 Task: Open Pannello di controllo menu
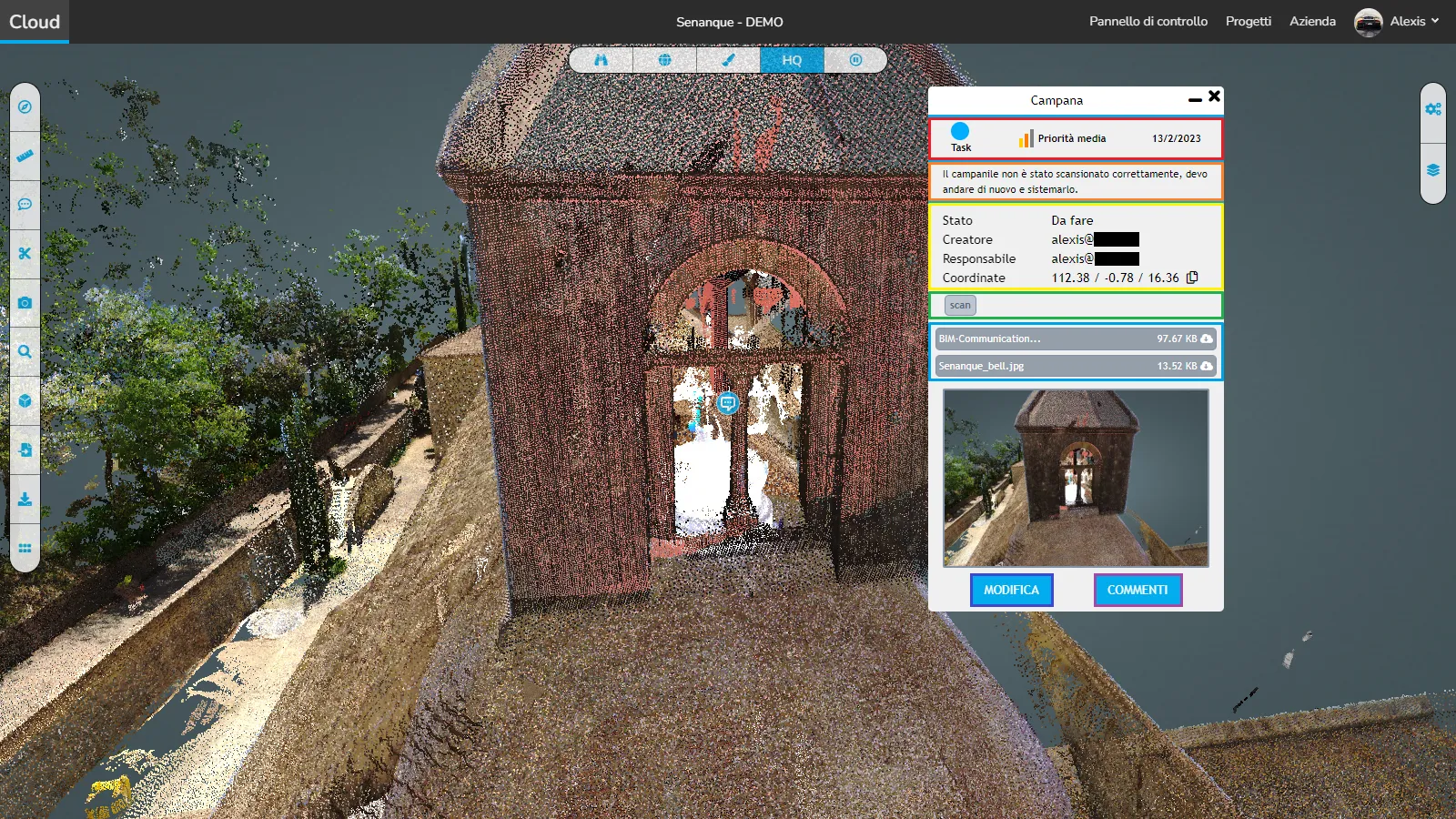point(1148,21)
